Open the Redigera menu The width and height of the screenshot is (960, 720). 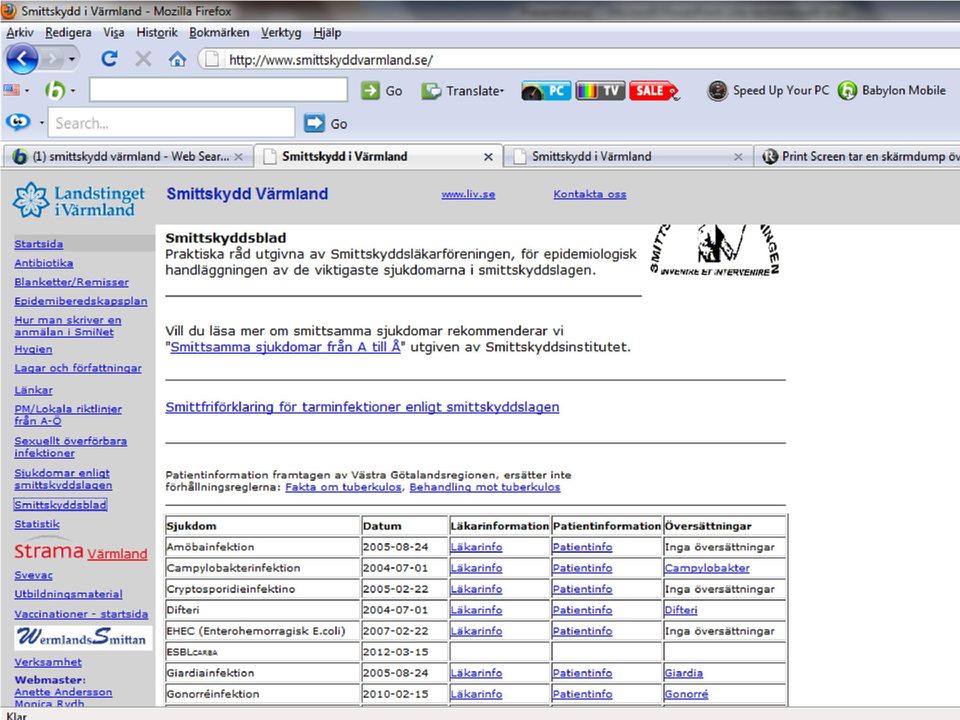[68, 32]
